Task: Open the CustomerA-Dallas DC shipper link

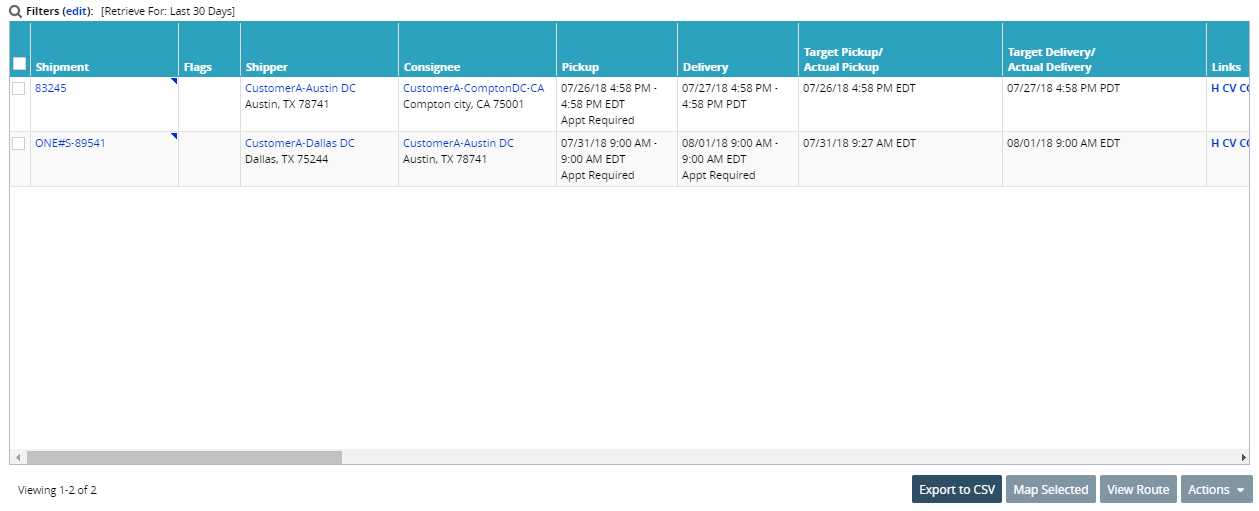Action: click(x=300, y=143)
